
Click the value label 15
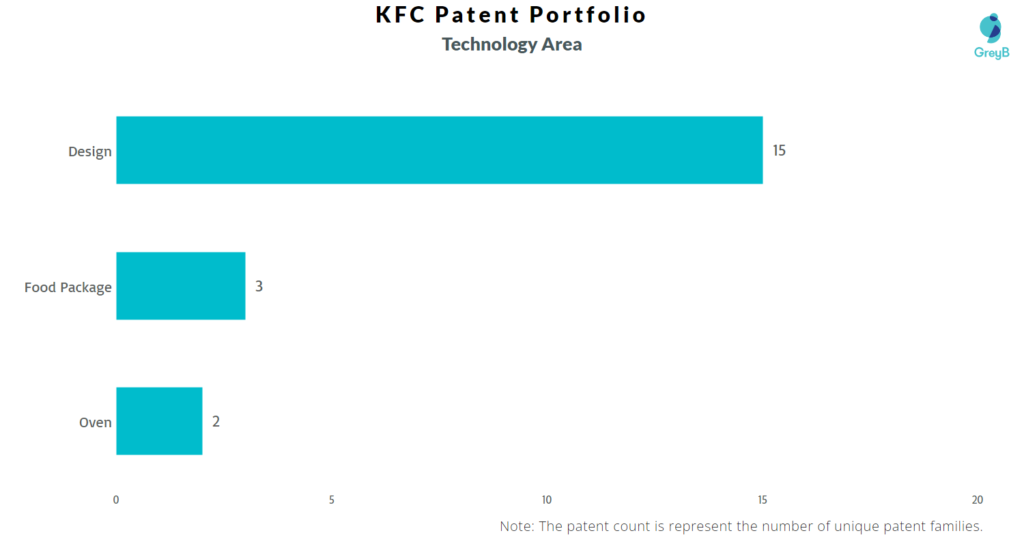point(779,150)
